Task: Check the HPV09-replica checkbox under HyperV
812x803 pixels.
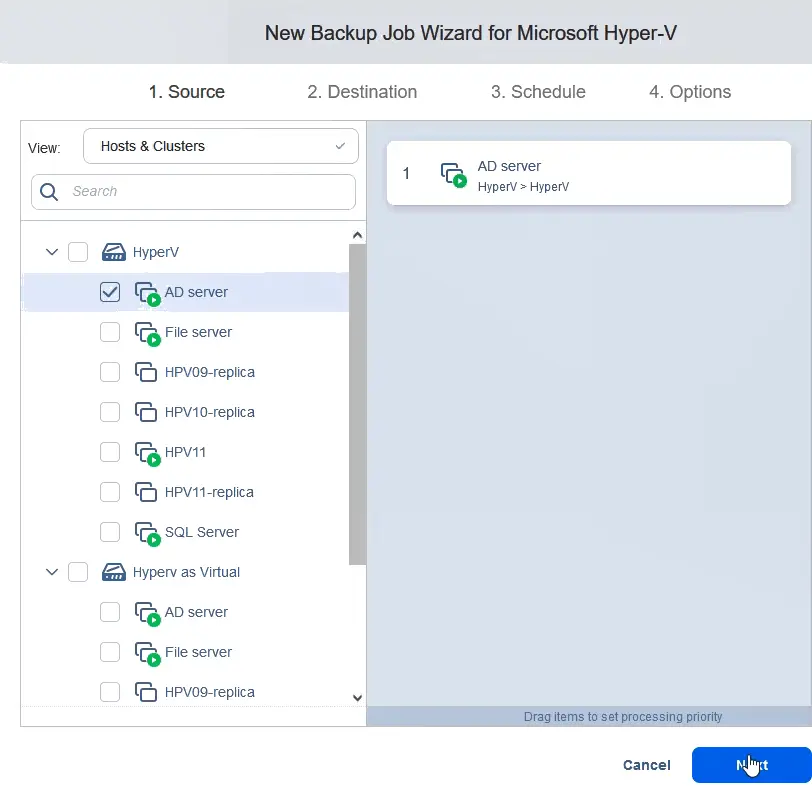Action: (x=110, y=372)
